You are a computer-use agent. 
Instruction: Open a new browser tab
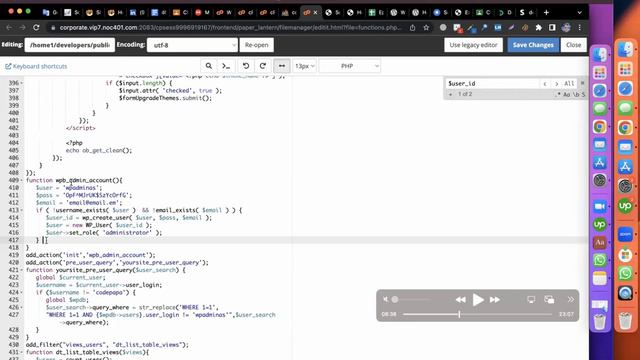click(546, 13)
